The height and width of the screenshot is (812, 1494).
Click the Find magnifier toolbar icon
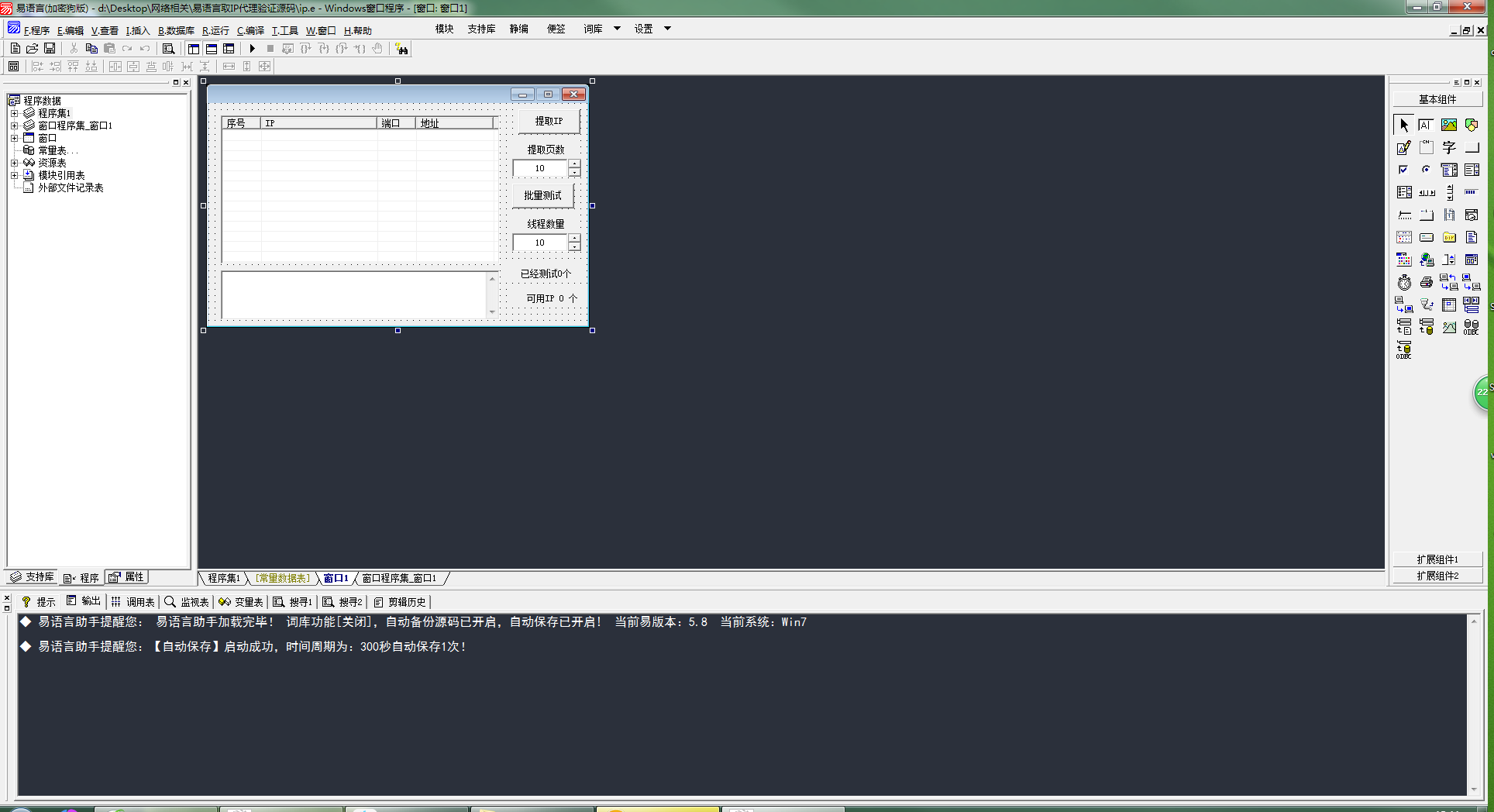[x=168, y=48]
